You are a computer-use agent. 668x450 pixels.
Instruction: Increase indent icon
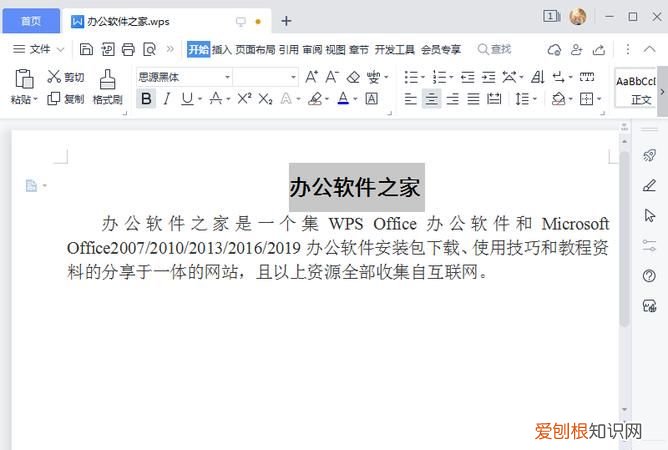coord(489,77)
